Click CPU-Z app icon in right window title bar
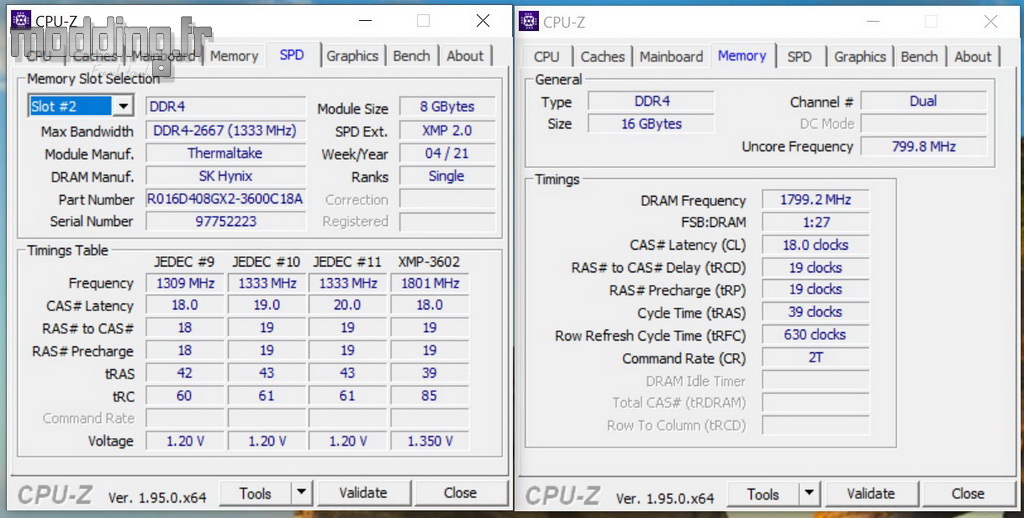The width and height of the screenshot is (1024, 518). [529, 22]
